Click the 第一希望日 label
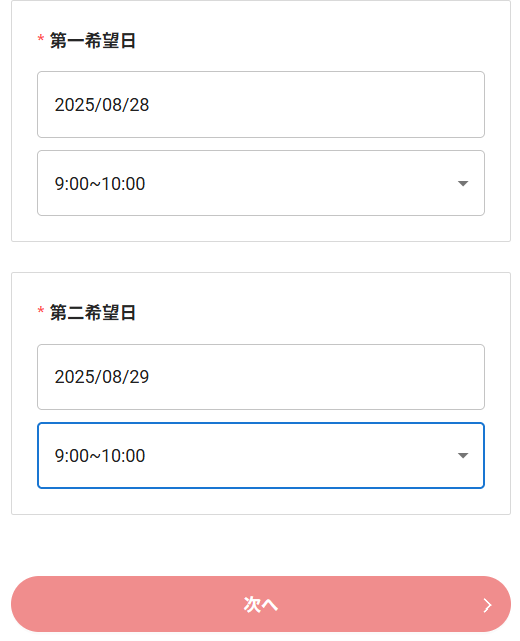Image resolution: width=520 pixels, height=641 pixels. (93, 40)
